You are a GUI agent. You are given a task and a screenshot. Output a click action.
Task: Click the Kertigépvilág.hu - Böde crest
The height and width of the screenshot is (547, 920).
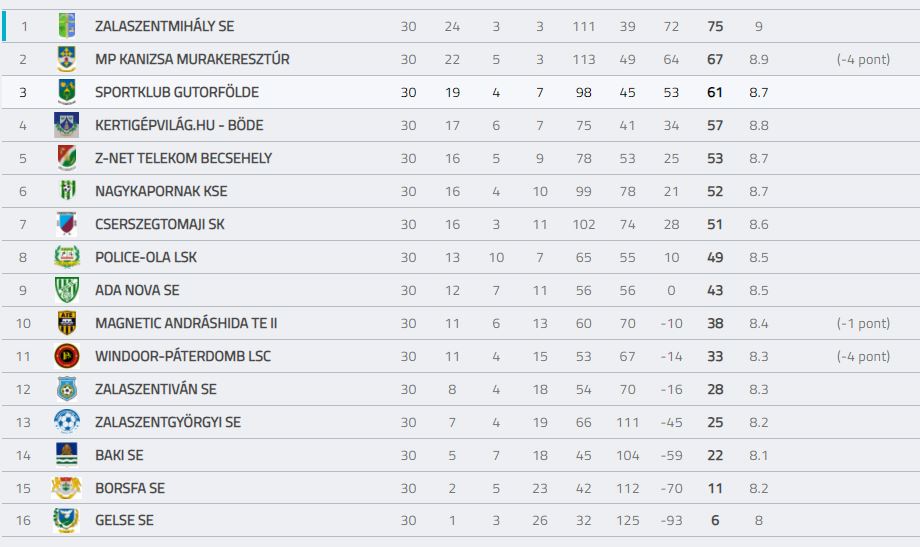click(x=66, y=125)
